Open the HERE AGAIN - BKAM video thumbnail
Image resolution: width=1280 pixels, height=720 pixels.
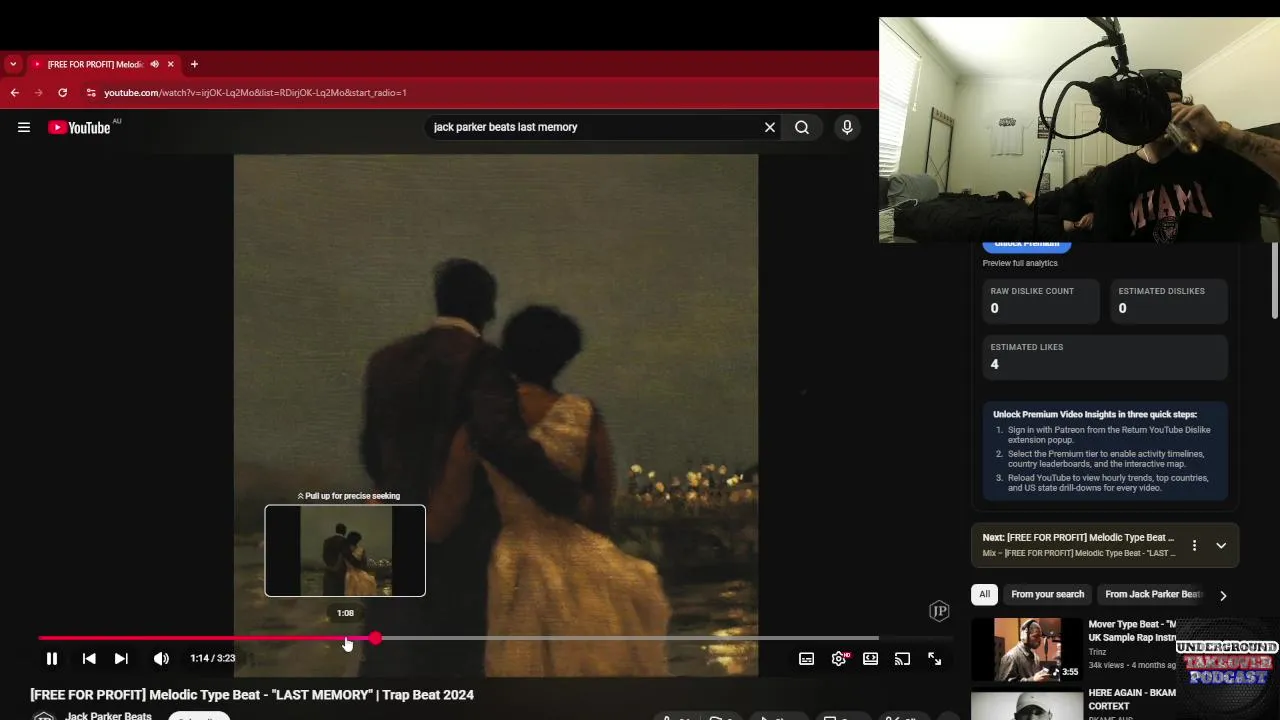tap(1027, 705)
